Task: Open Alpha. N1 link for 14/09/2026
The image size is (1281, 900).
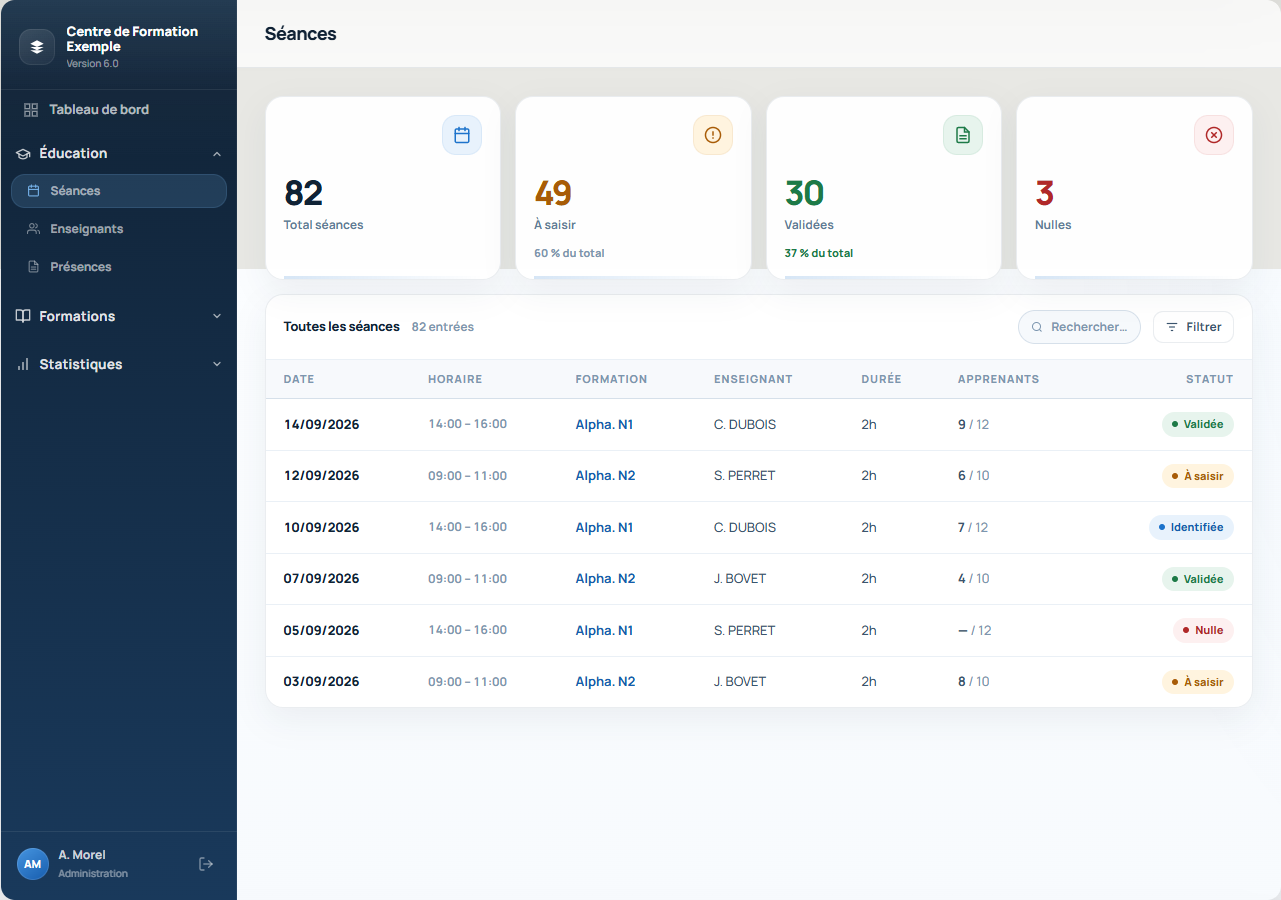Action: 604,425
